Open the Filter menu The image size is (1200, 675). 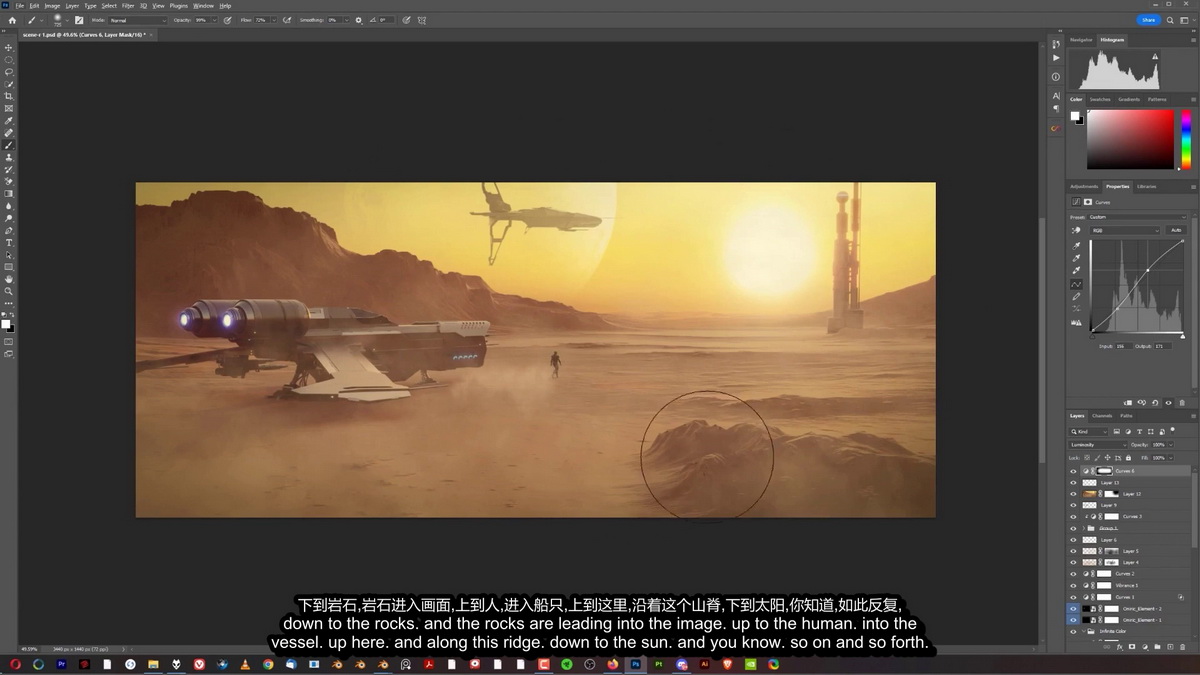[x=128, y=6]
